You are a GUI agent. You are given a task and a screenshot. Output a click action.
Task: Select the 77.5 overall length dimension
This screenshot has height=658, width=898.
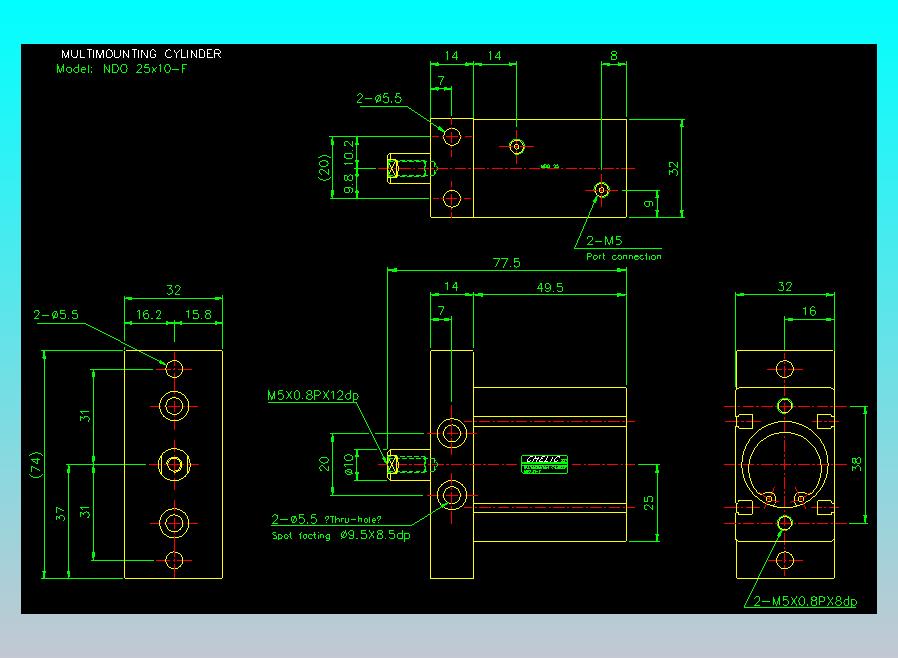506,263
